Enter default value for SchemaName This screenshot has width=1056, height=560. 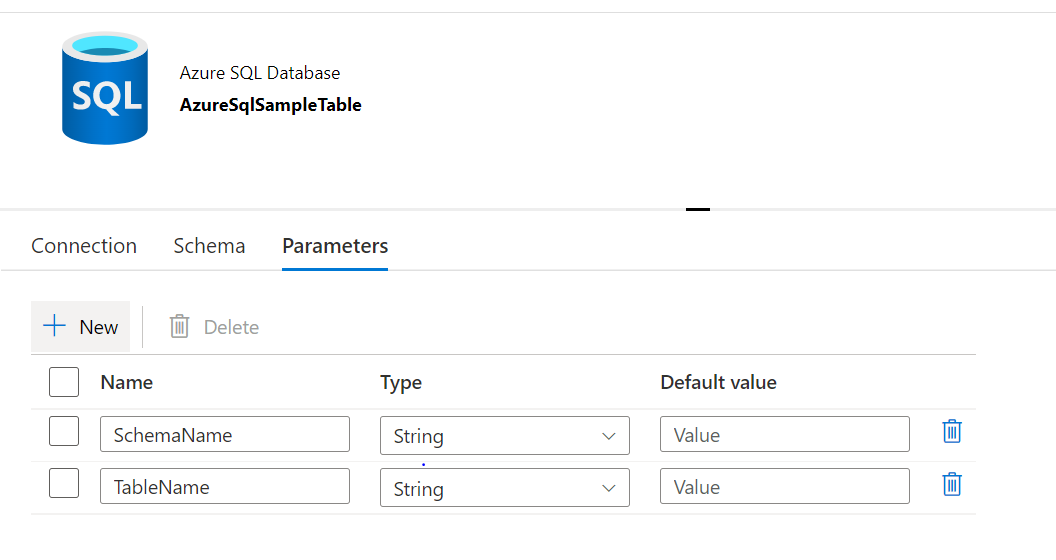coord(784,435)
